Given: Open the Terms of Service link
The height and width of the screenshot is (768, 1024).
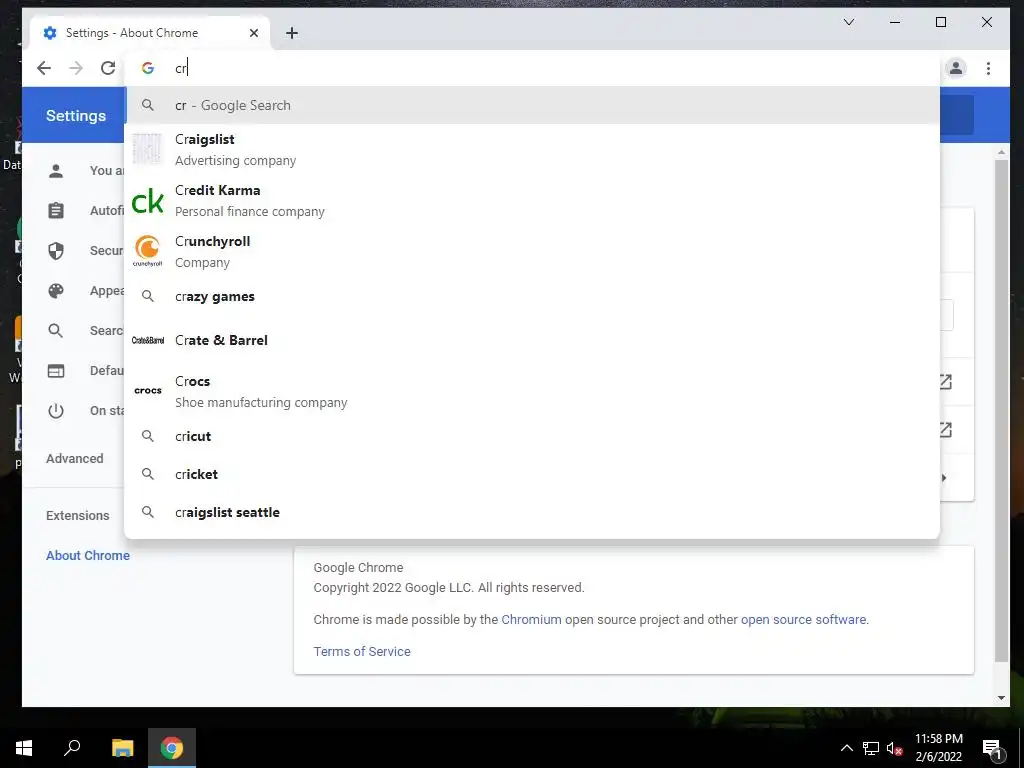Looking at the screenshot, I should 362,651.
